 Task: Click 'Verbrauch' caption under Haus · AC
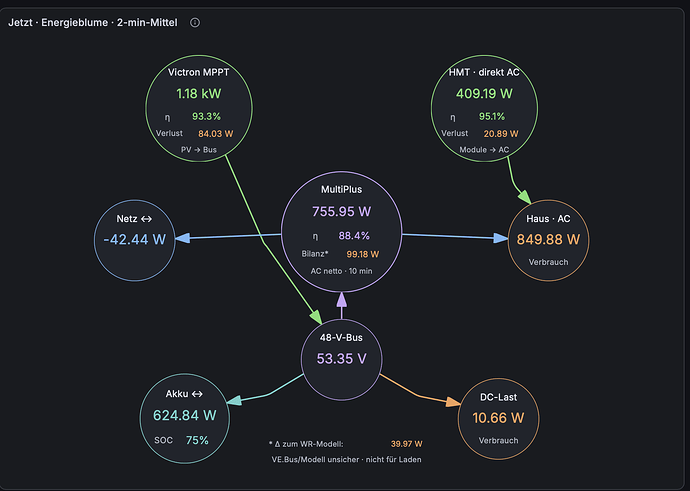click(548, 262)
